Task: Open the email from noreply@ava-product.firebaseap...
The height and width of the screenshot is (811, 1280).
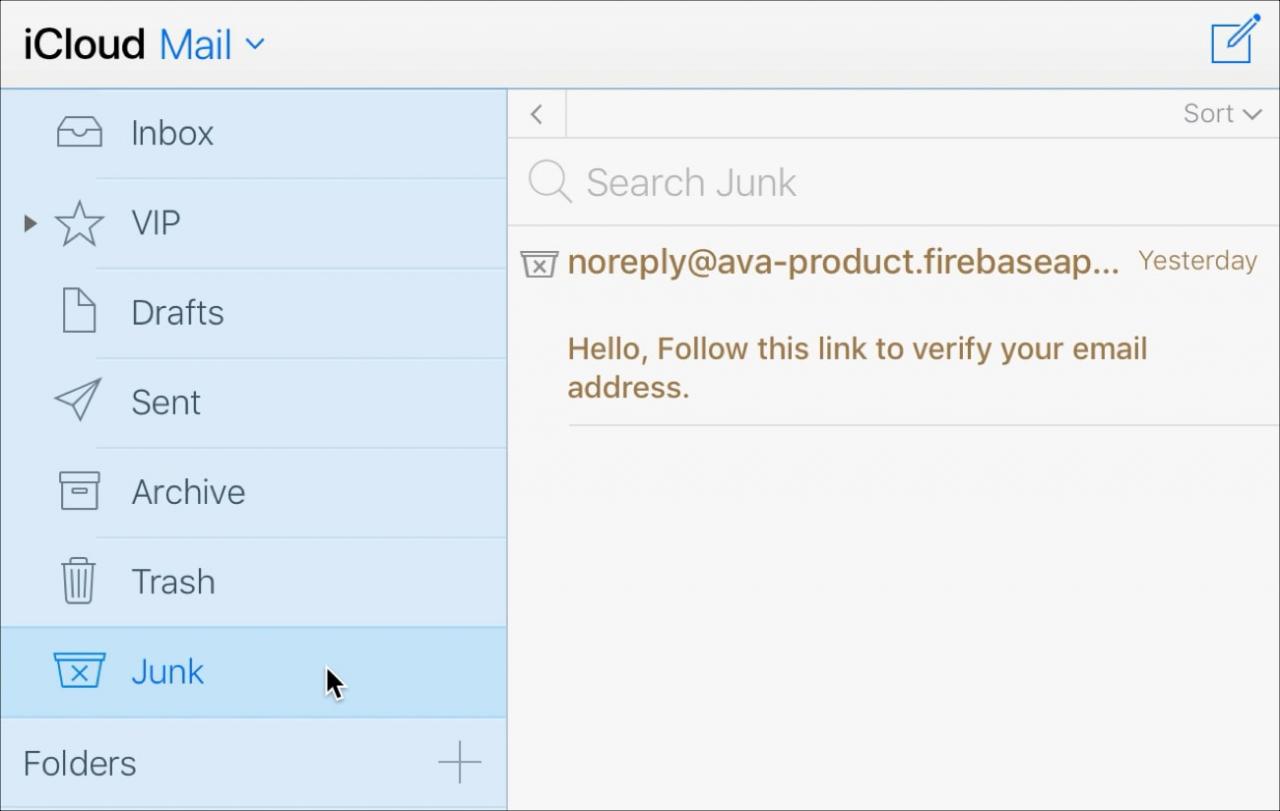Action: coord(894,326)
